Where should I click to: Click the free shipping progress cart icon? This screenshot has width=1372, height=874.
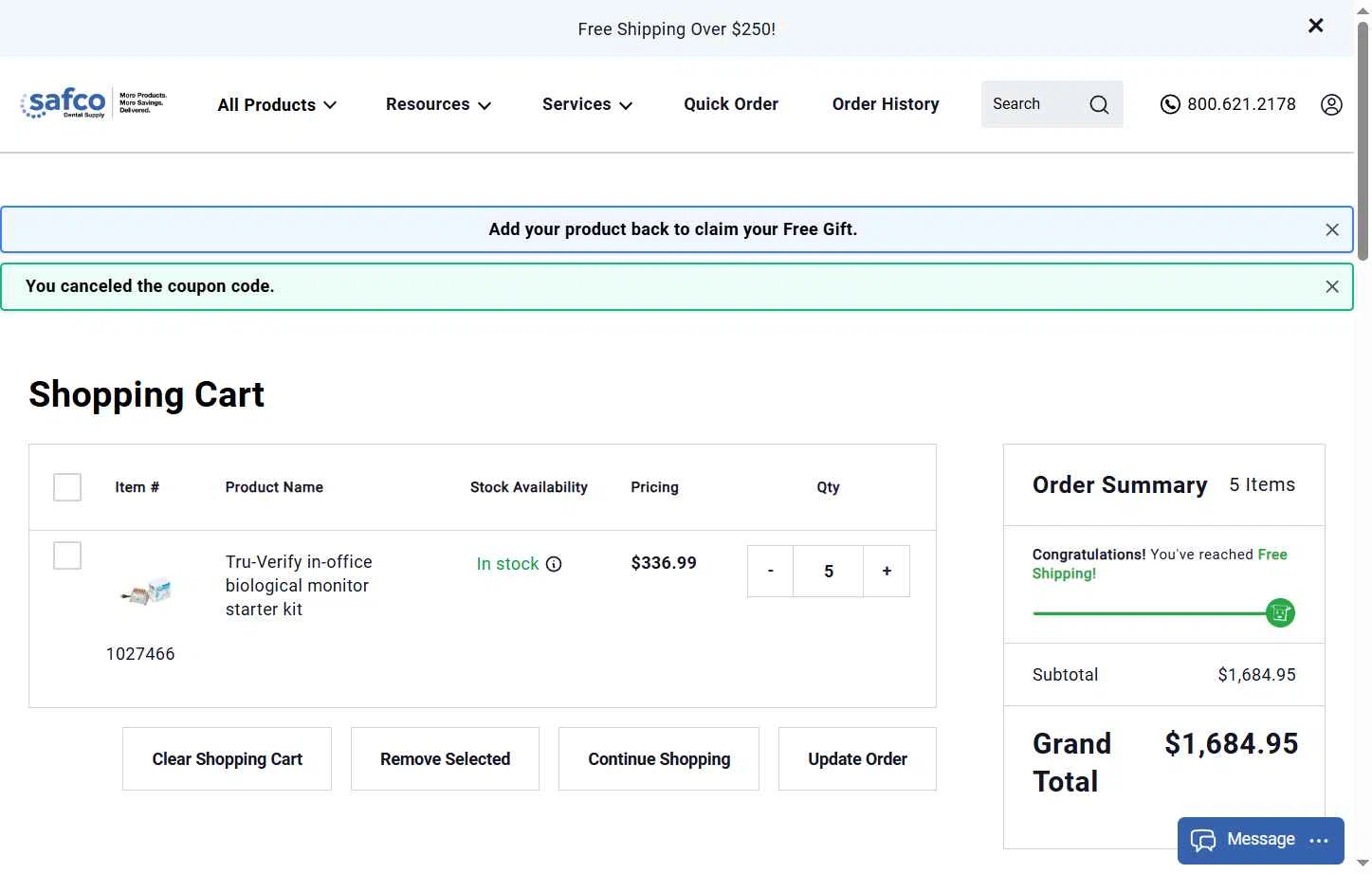[x=1280, y=612]
